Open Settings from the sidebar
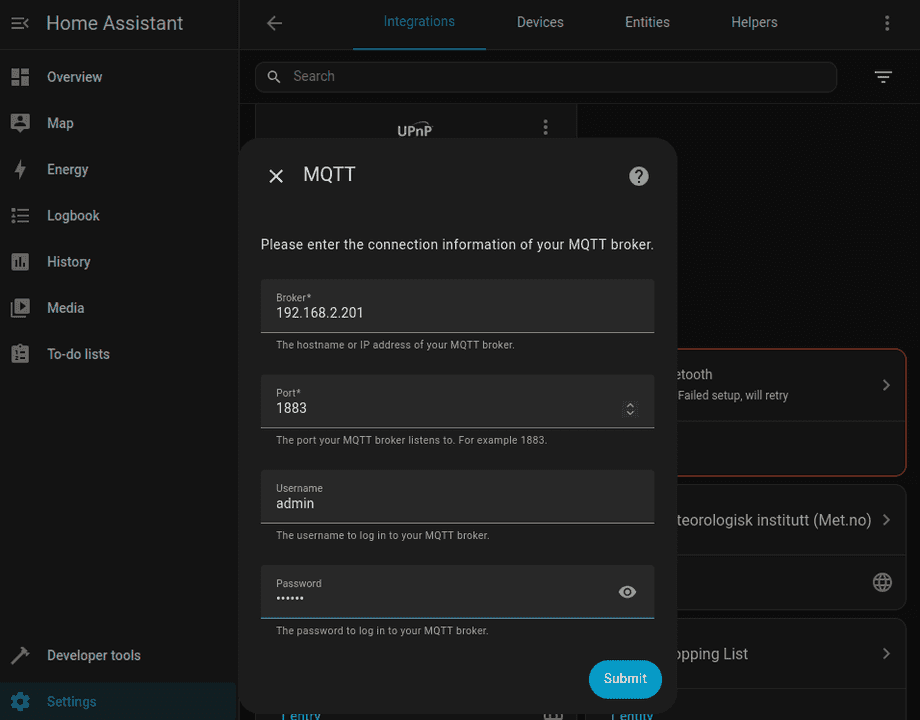This screenshot has width=920, height=720. click(x=71, y=701)
